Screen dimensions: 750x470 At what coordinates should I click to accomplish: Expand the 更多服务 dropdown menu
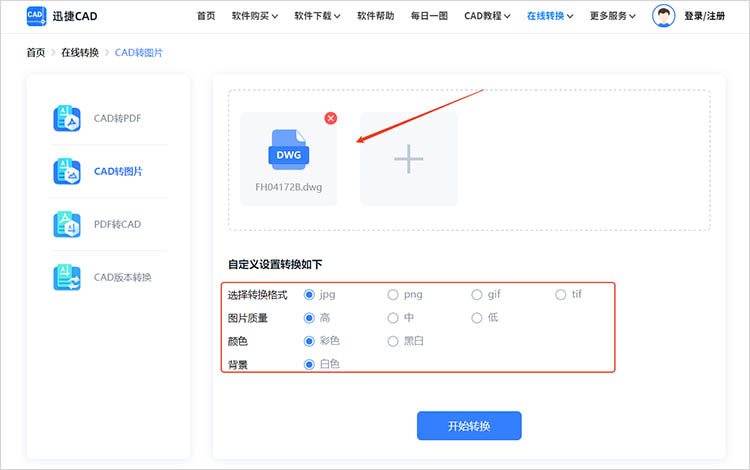(613, 16)
